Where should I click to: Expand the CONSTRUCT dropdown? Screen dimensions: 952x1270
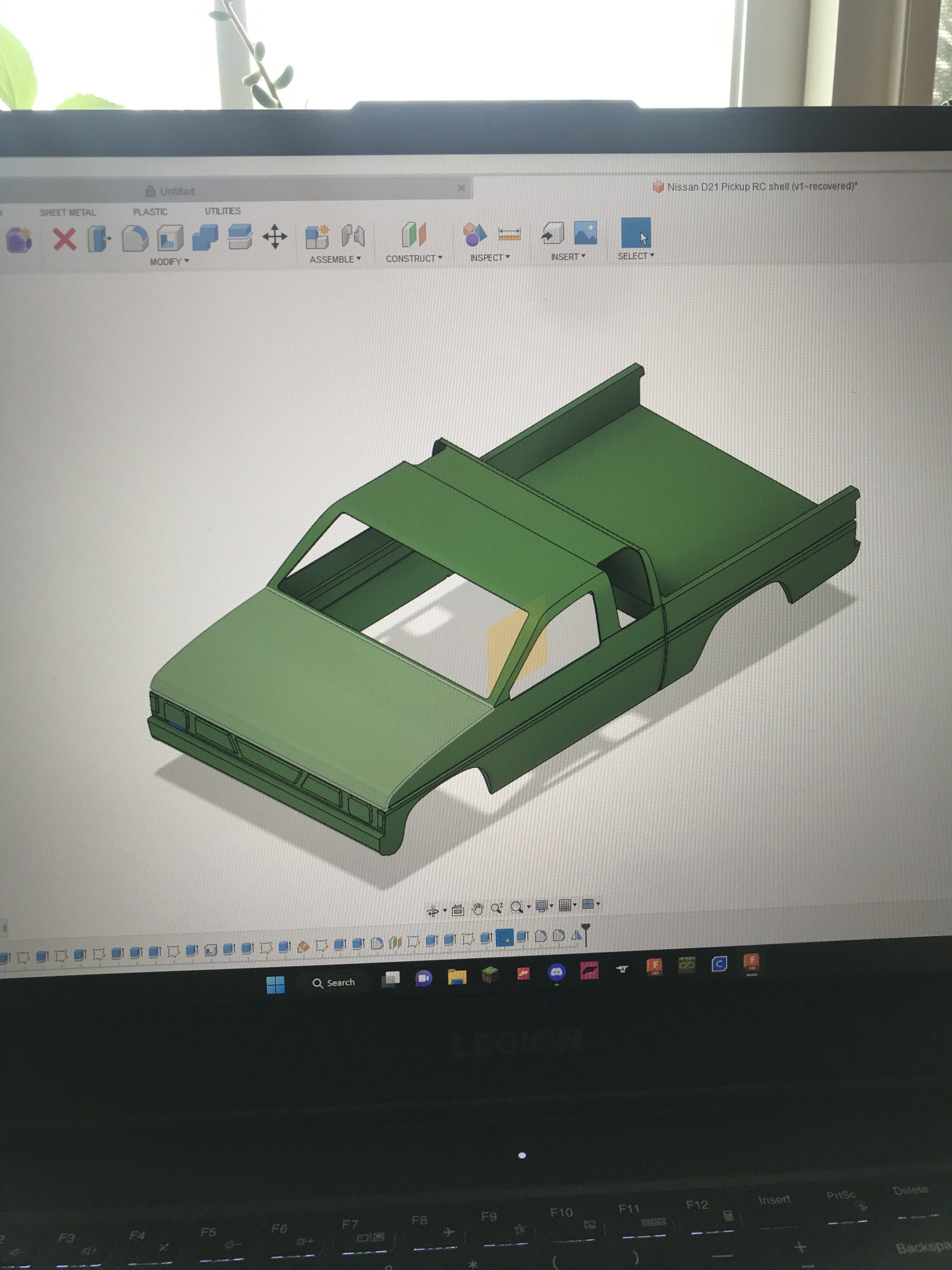point(414,258)
